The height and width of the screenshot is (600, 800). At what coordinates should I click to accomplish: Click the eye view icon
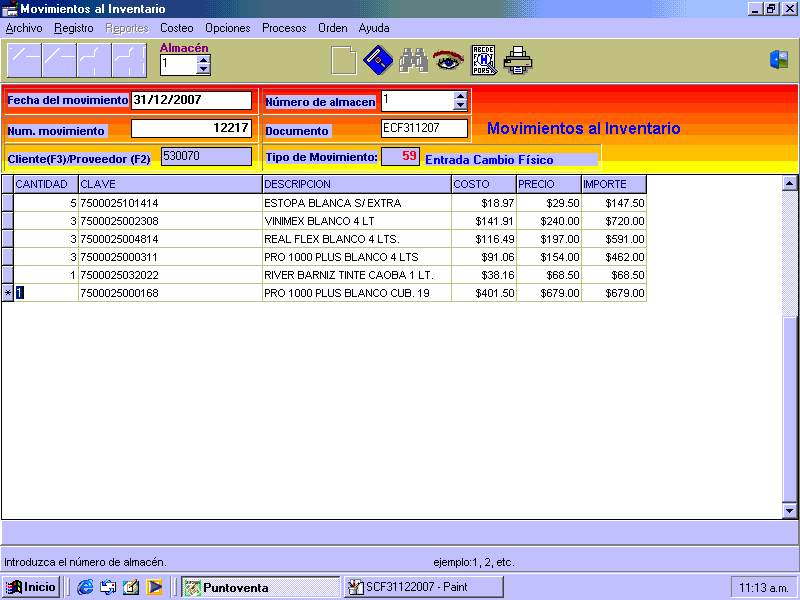[x=447, y=61]
